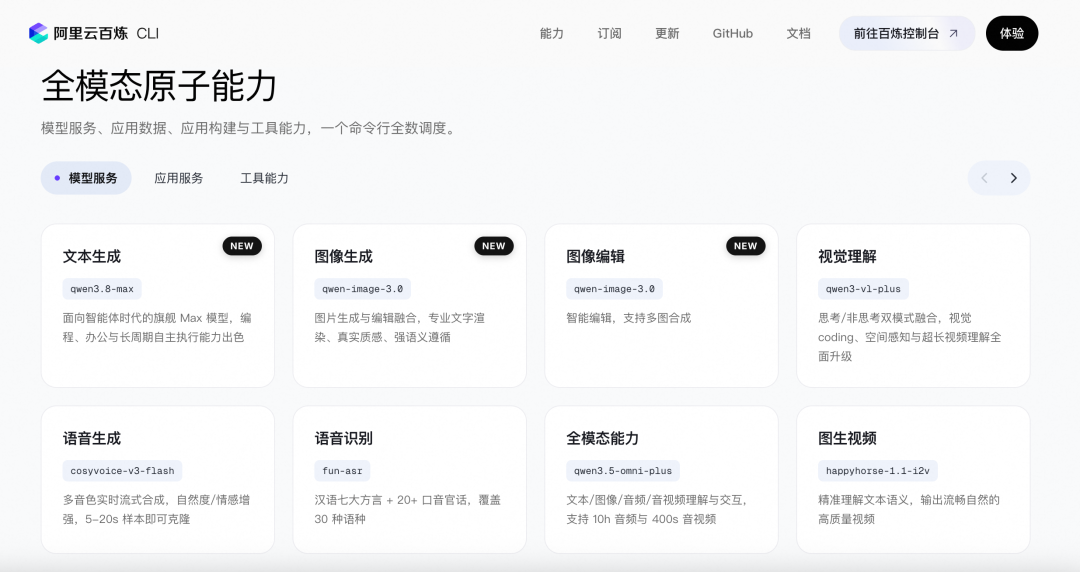This screenshot has height=572, width=1080.
Task: Click description starting 图片生成与编辑融合
Action: coord(399,327)
